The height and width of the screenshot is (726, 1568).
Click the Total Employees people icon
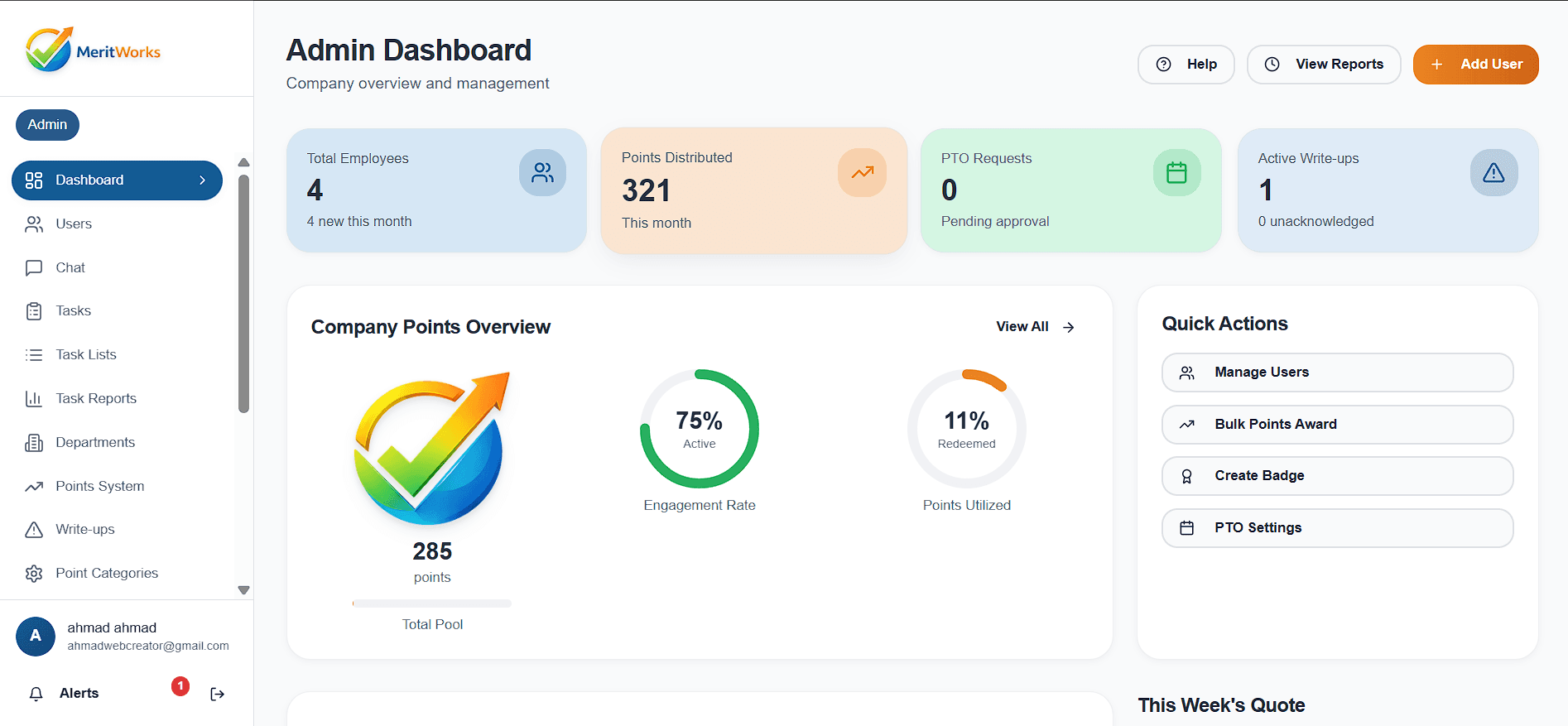click(x=542, y=172)
